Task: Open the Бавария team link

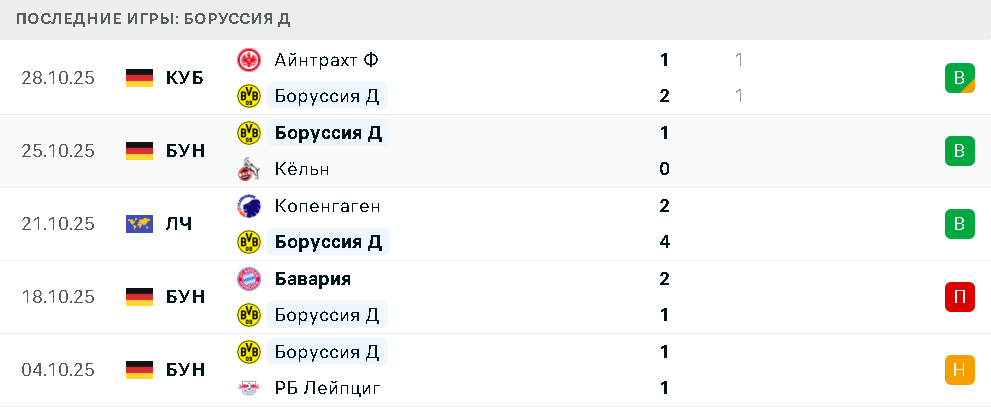Action: [x=312, y=279]
